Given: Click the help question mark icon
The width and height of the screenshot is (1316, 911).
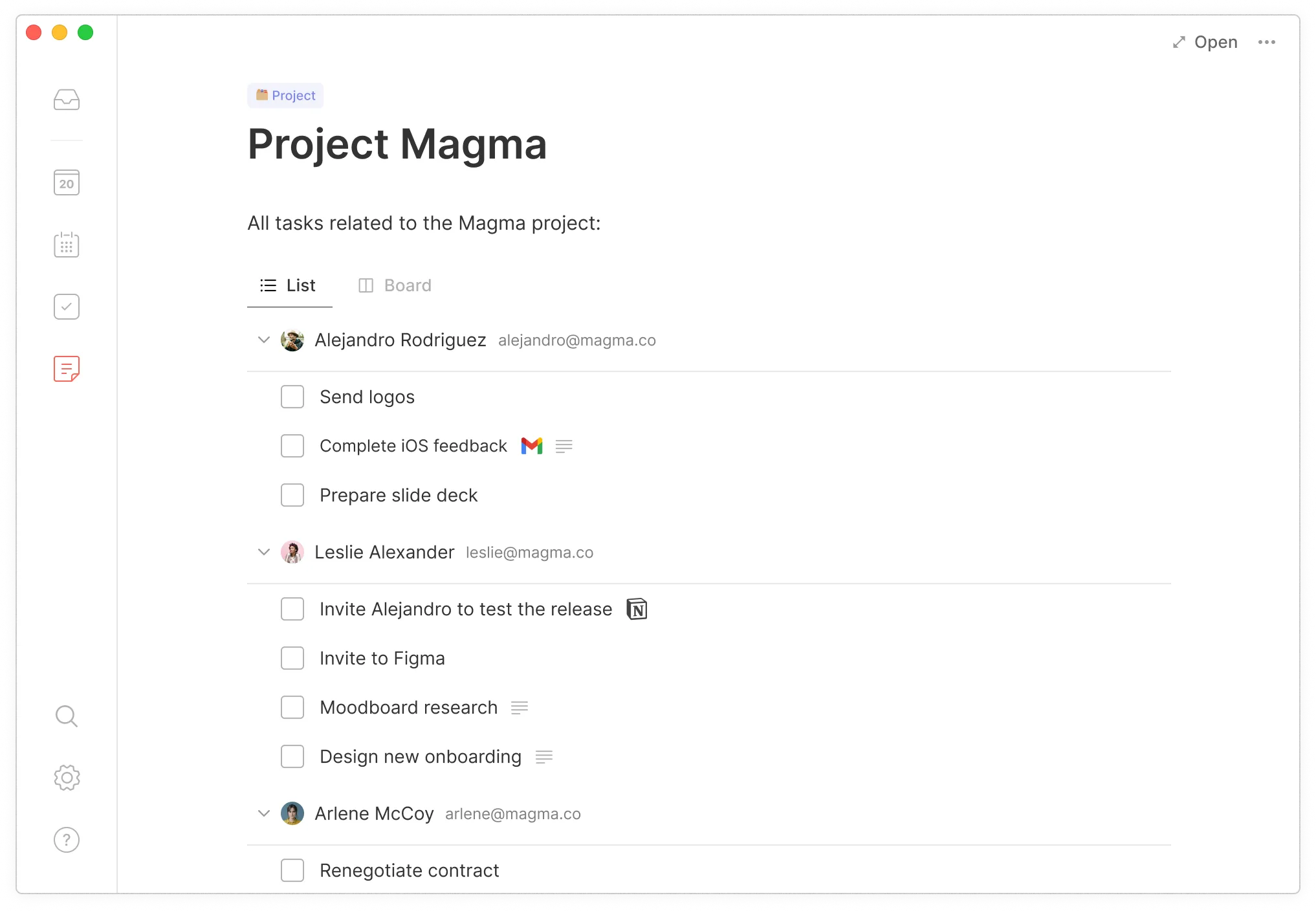Looking at the screenshot, I should (x=66, y=840).
